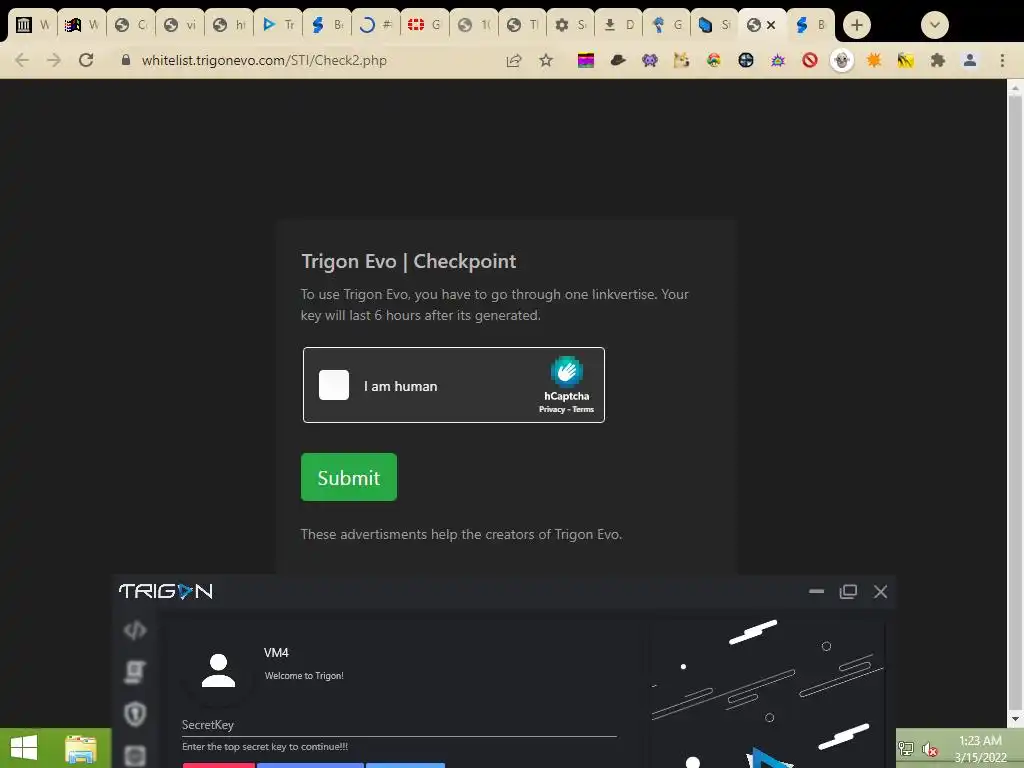Click the orange sunburst extension icon

coord(874,61)
